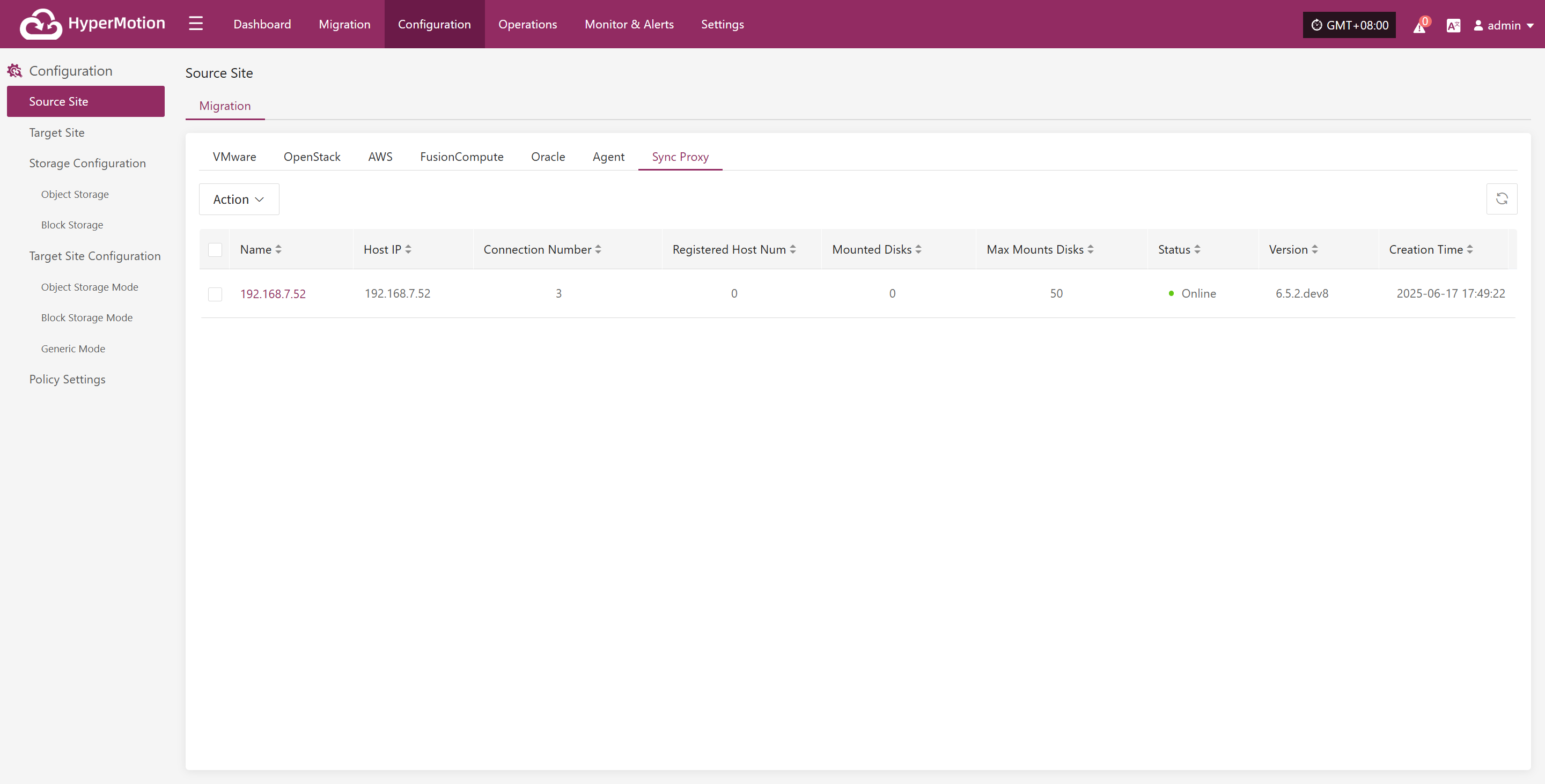Viewport: 1545px width, 784px height.
Task: Open the alerts warning bell icon
Action: point(1419,26)
